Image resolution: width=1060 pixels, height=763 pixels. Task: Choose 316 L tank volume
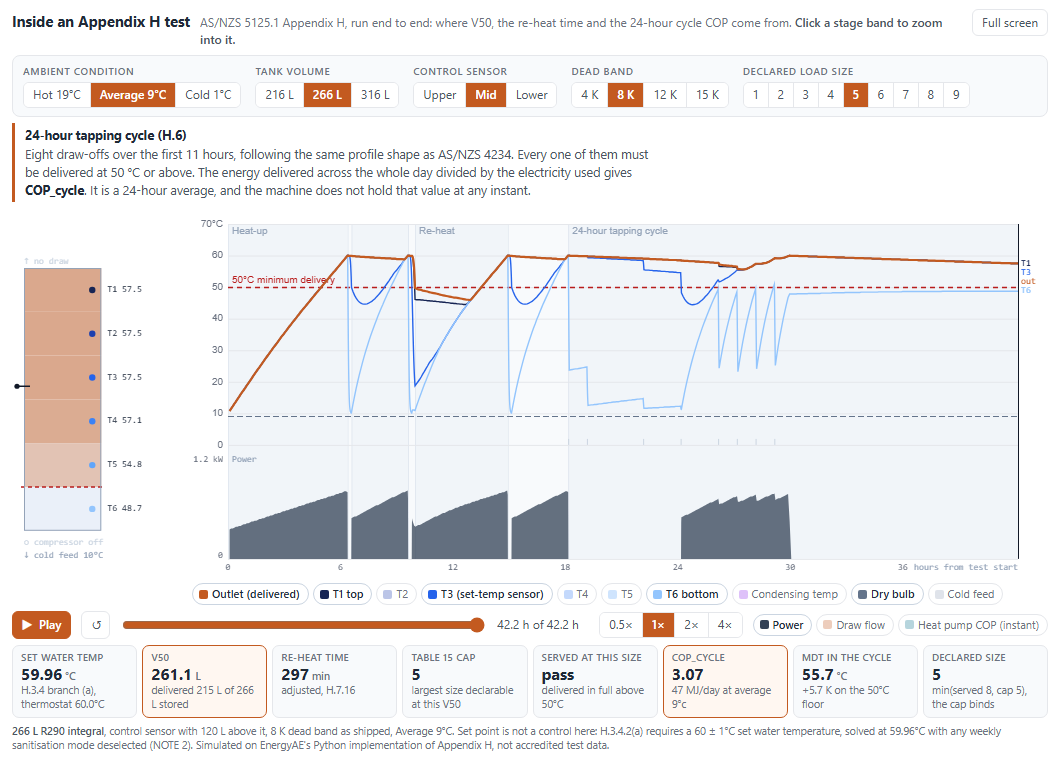click(375, 95)
